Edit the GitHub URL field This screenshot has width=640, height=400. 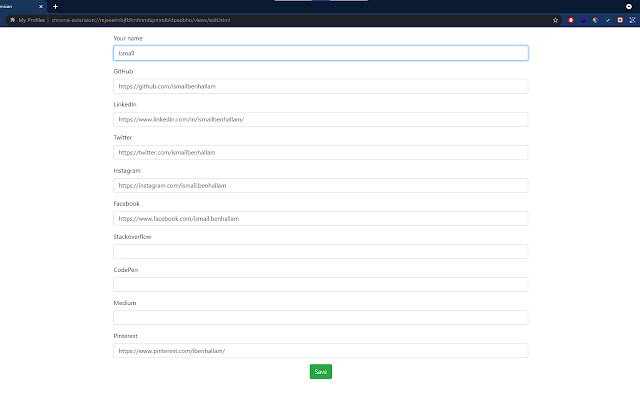[321, 86]
